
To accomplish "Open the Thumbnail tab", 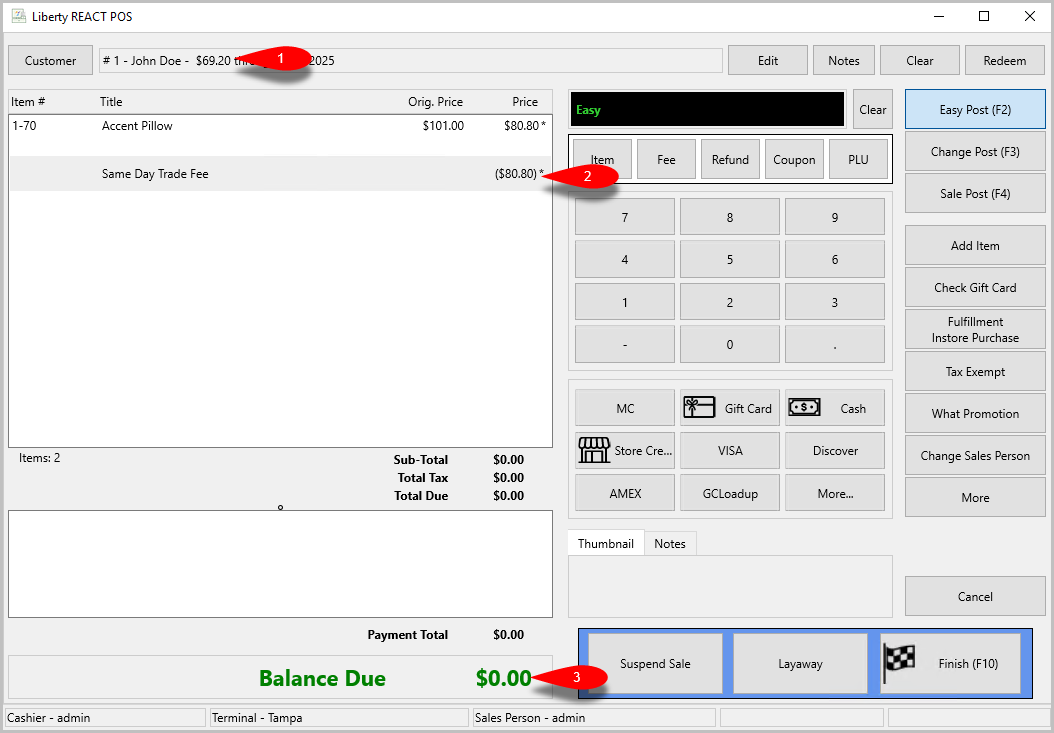I will (606, 543).
